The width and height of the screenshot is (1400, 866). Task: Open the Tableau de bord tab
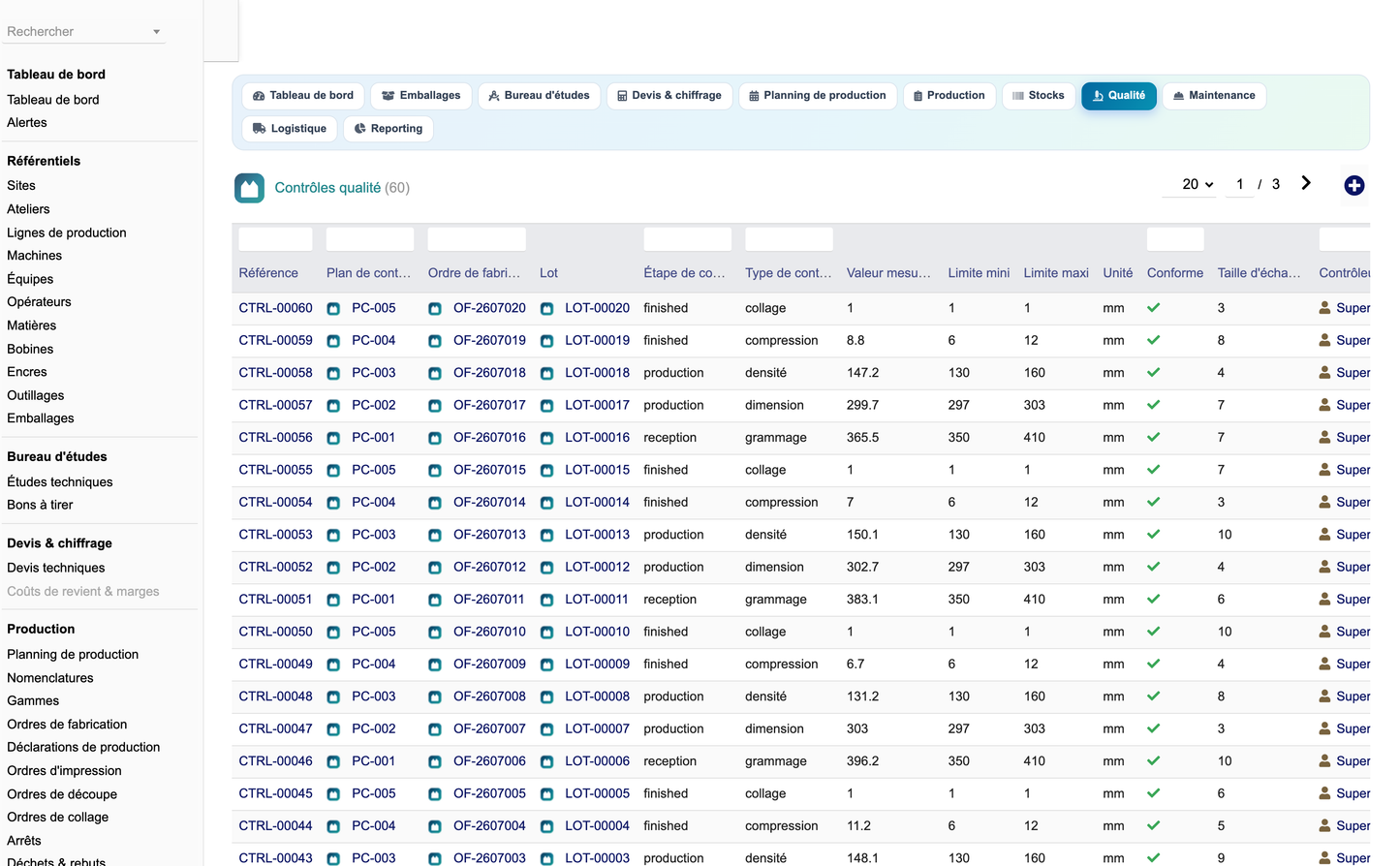coord(303,96)
